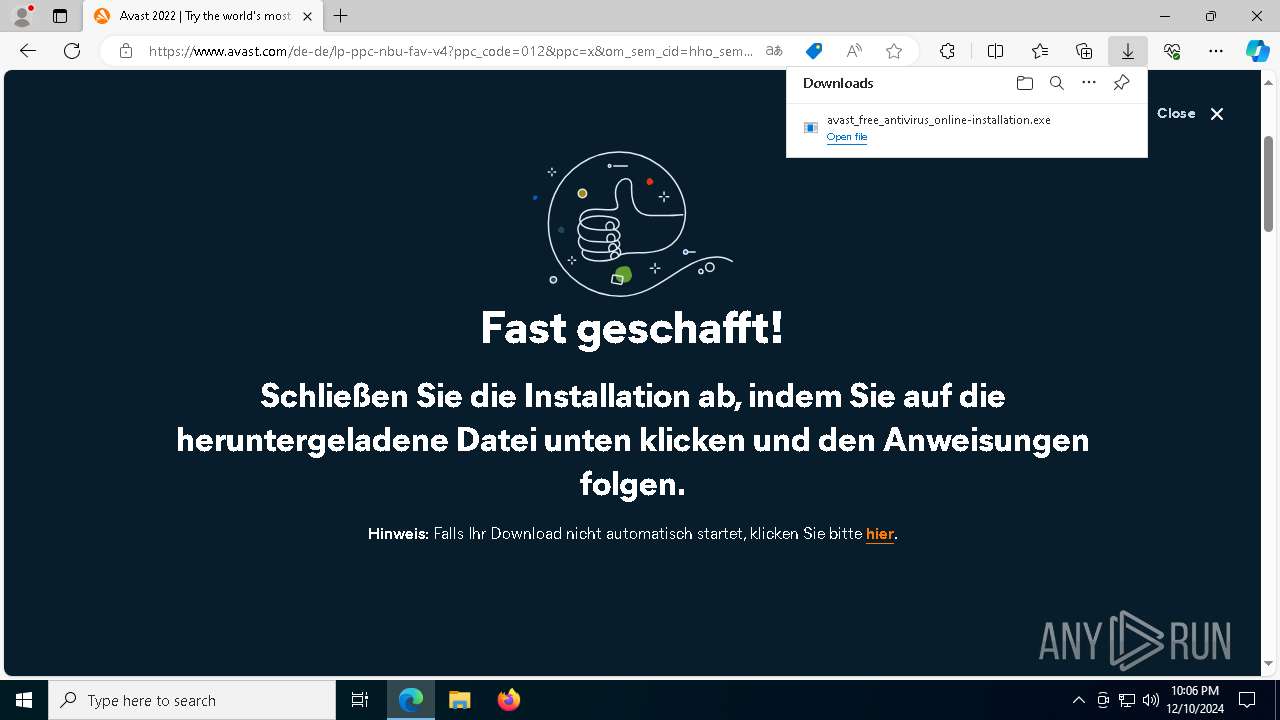Toggle the Downloads toolbar button
Image resolution: width=1280 pixels, height=720 pixels.
coord(1127,51)
